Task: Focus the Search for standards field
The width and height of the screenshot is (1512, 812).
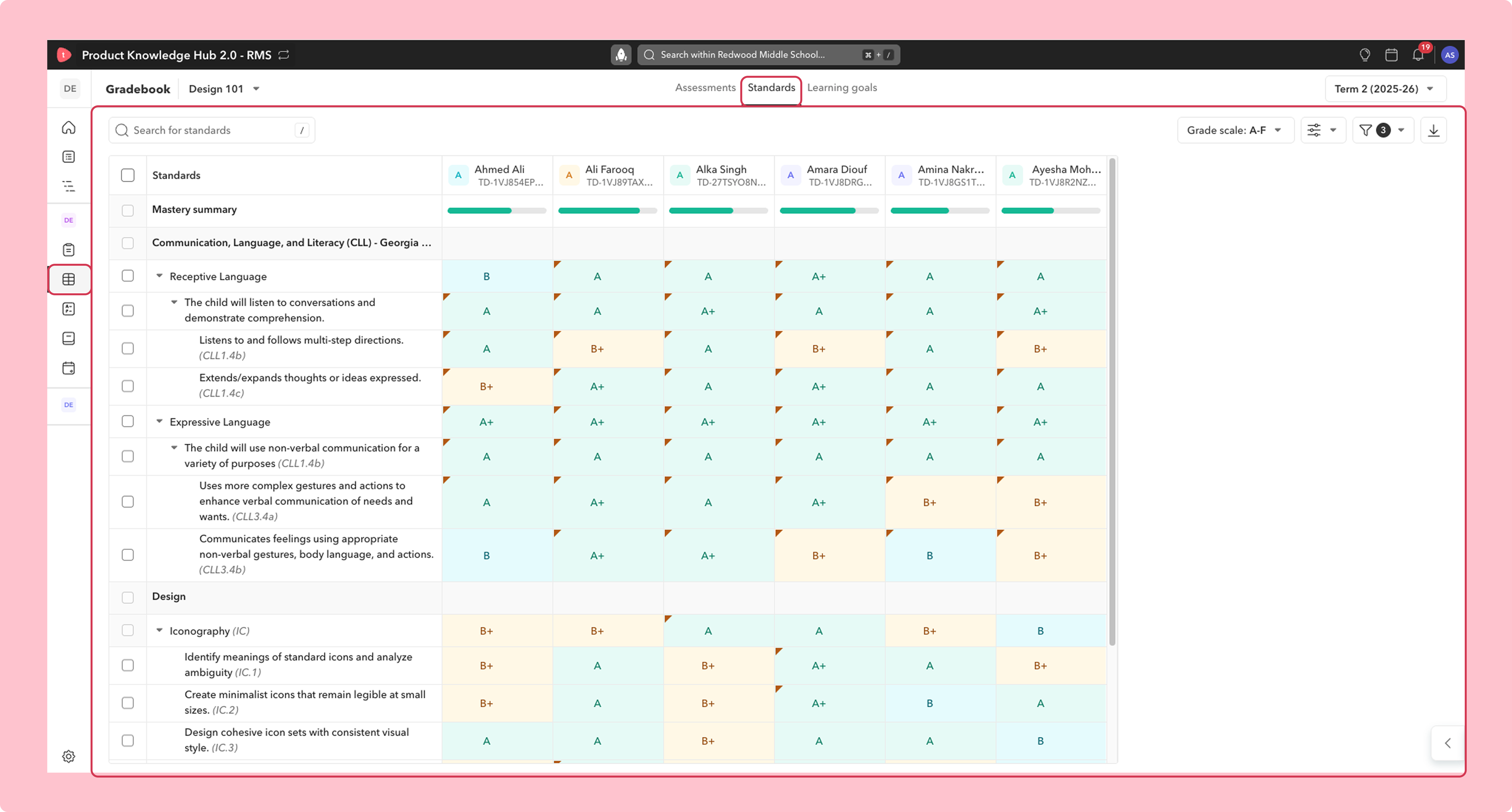Action: (x=212, y=130)
